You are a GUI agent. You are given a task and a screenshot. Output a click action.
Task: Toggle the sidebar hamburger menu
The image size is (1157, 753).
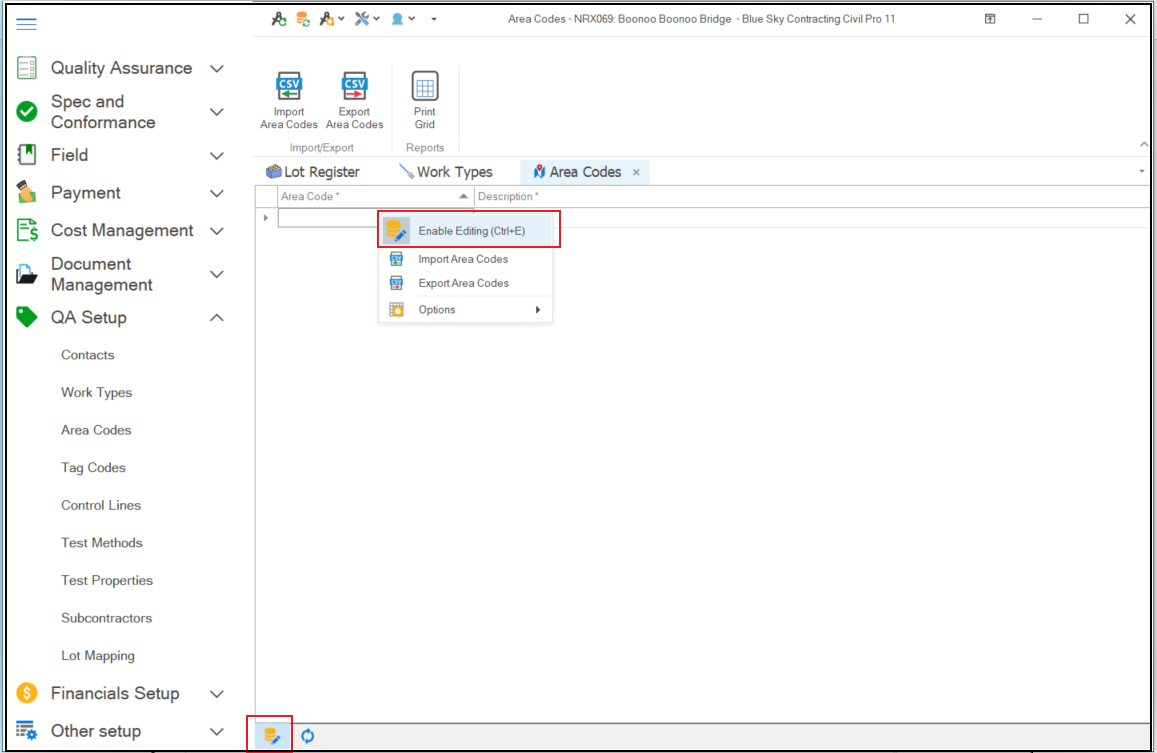[26, 24]
